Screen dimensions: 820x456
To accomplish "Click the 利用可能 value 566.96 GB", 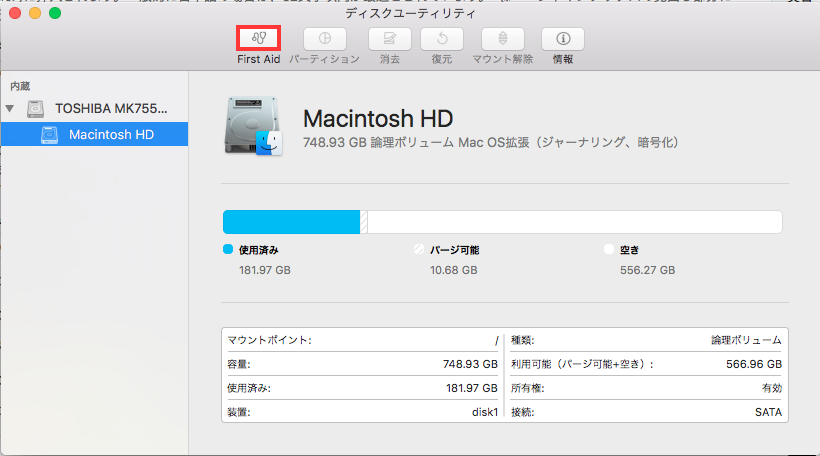I will click(x=754, y=364).
